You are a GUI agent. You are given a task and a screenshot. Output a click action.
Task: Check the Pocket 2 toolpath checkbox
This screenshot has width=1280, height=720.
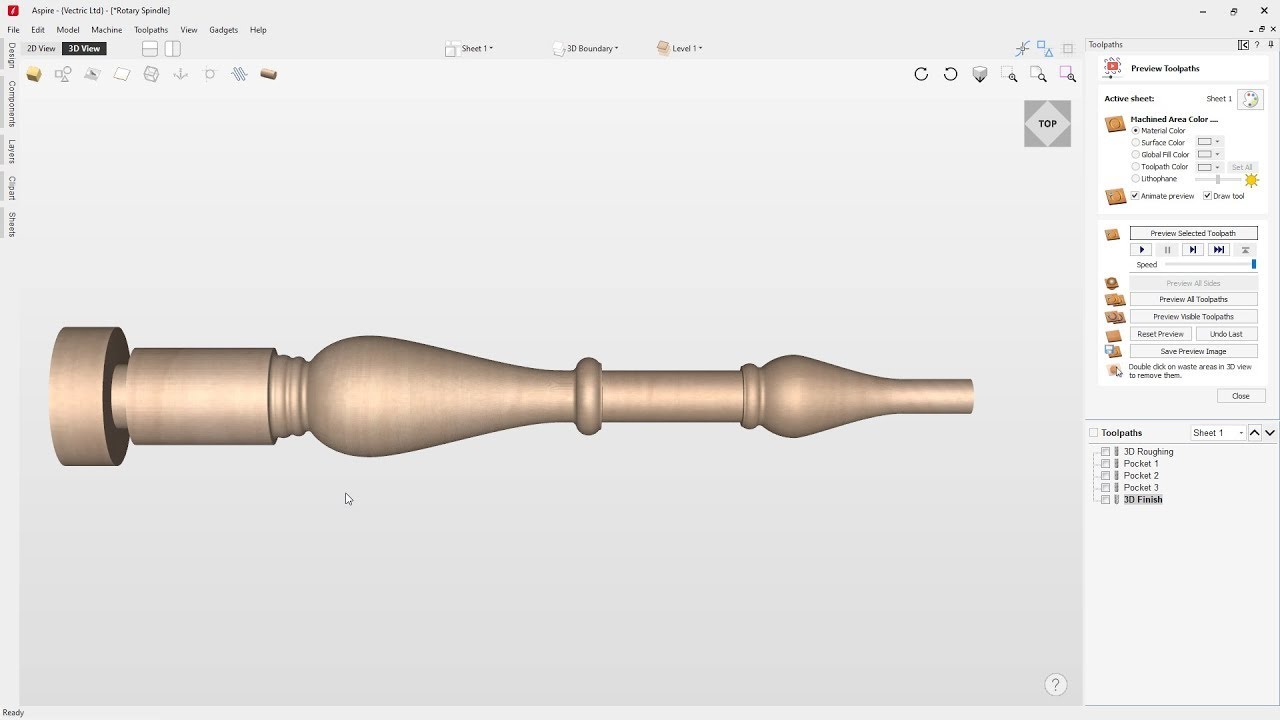point(1105,476)
